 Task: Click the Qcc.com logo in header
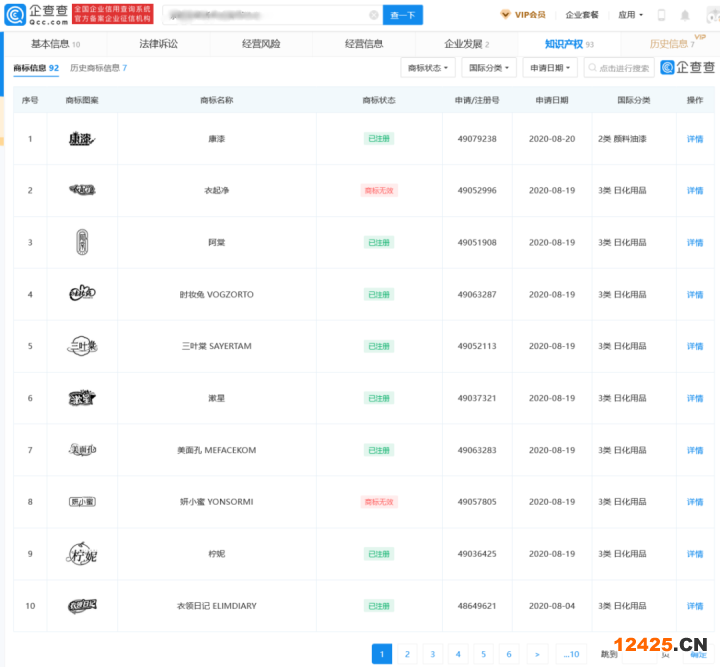[x=36, y=15]
